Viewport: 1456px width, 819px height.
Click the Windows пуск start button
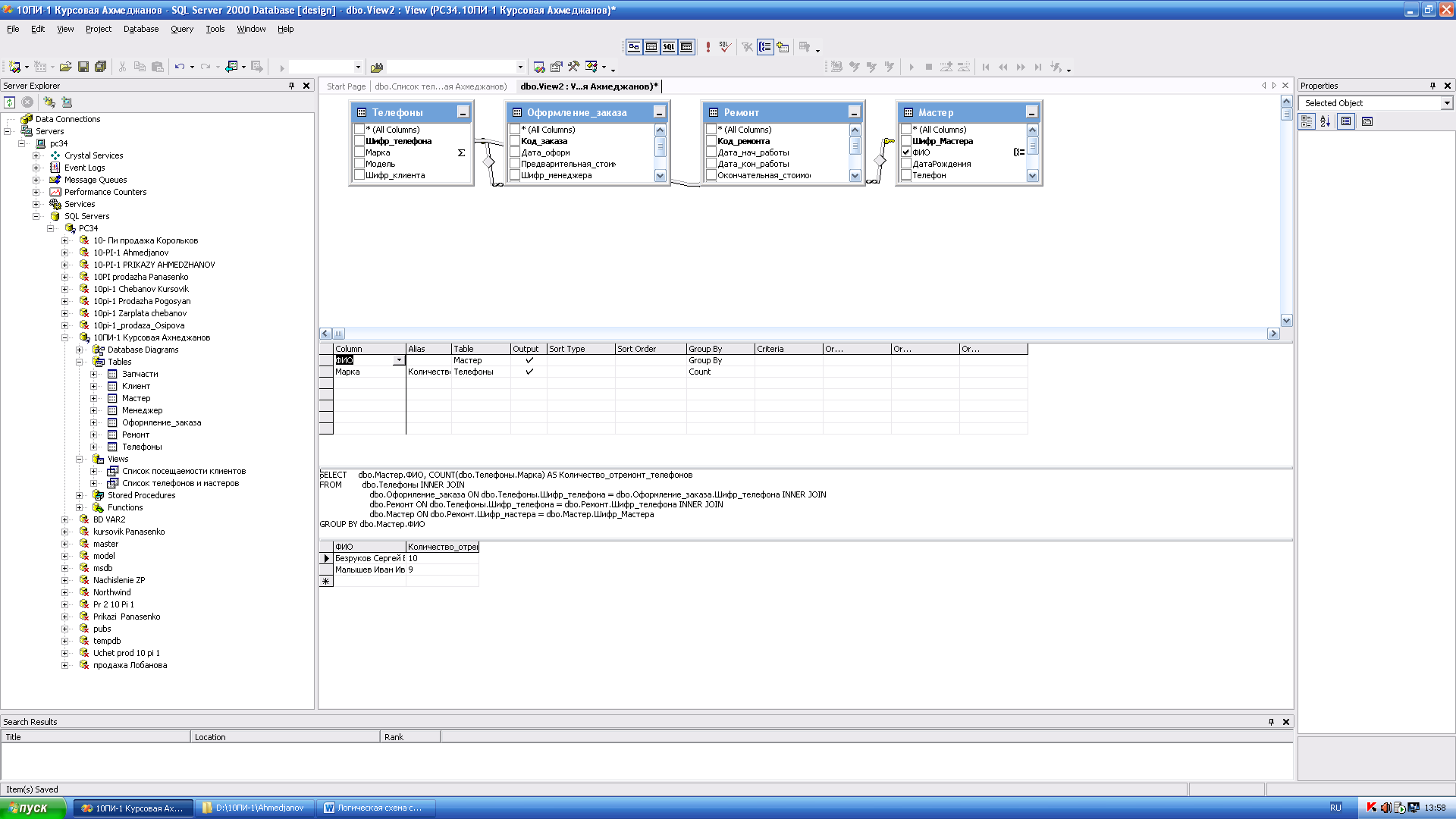33,808
